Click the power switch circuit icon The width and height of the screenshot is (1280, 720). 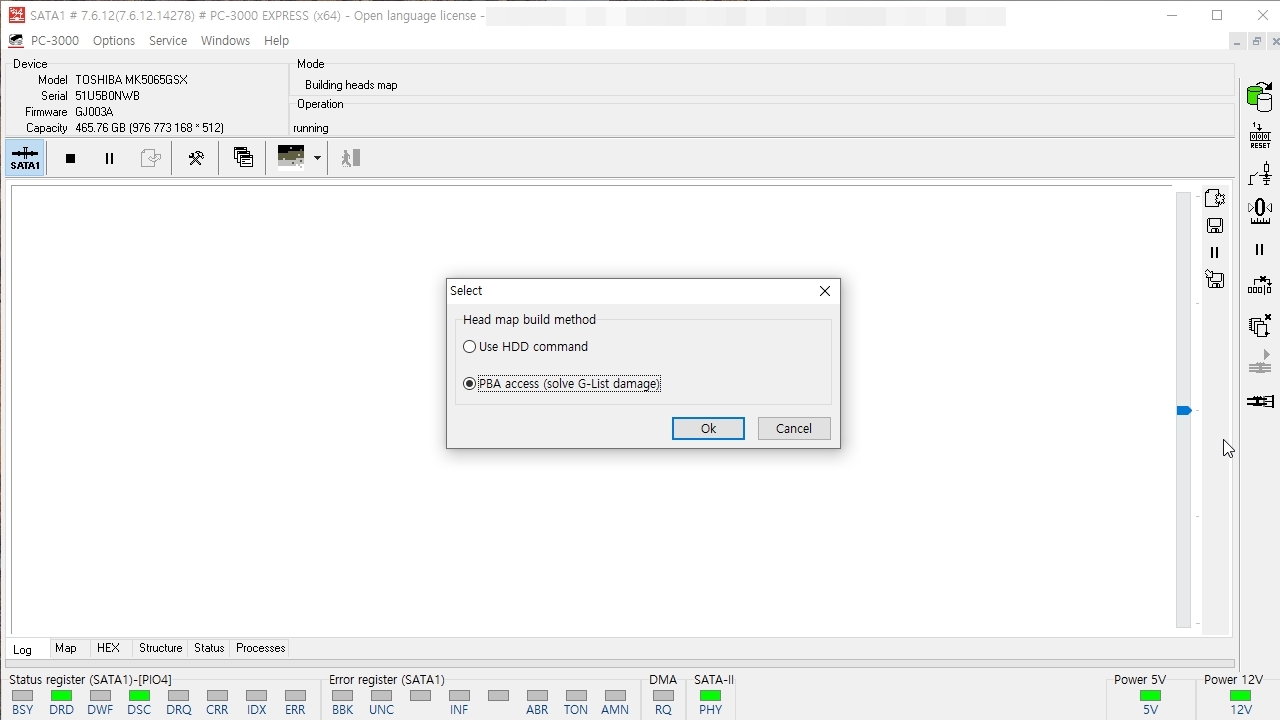click(1260, 174)
